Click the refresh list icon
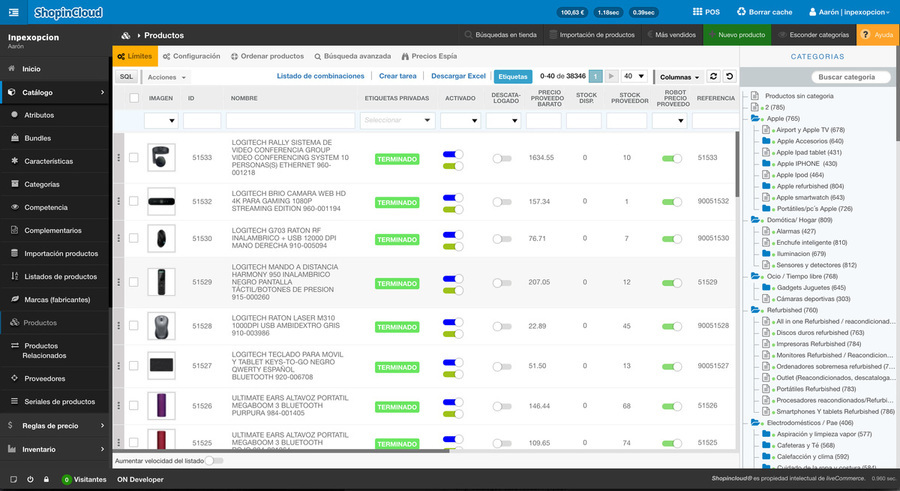This screenshot has height=491, width=900. point(713,76)
